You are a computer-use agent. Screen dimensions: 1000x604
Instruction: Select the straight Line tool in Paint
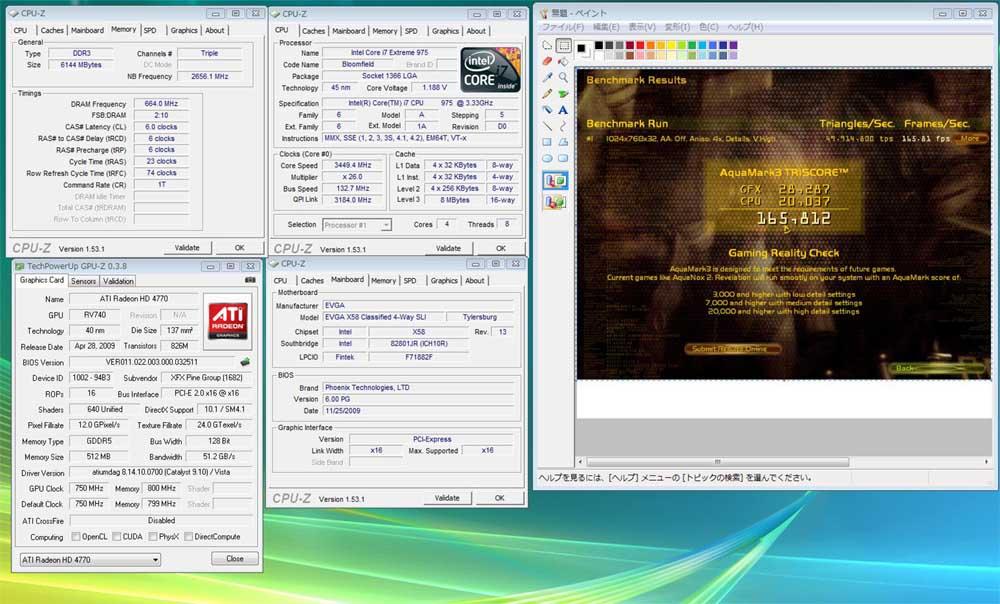tap(547, 126)
